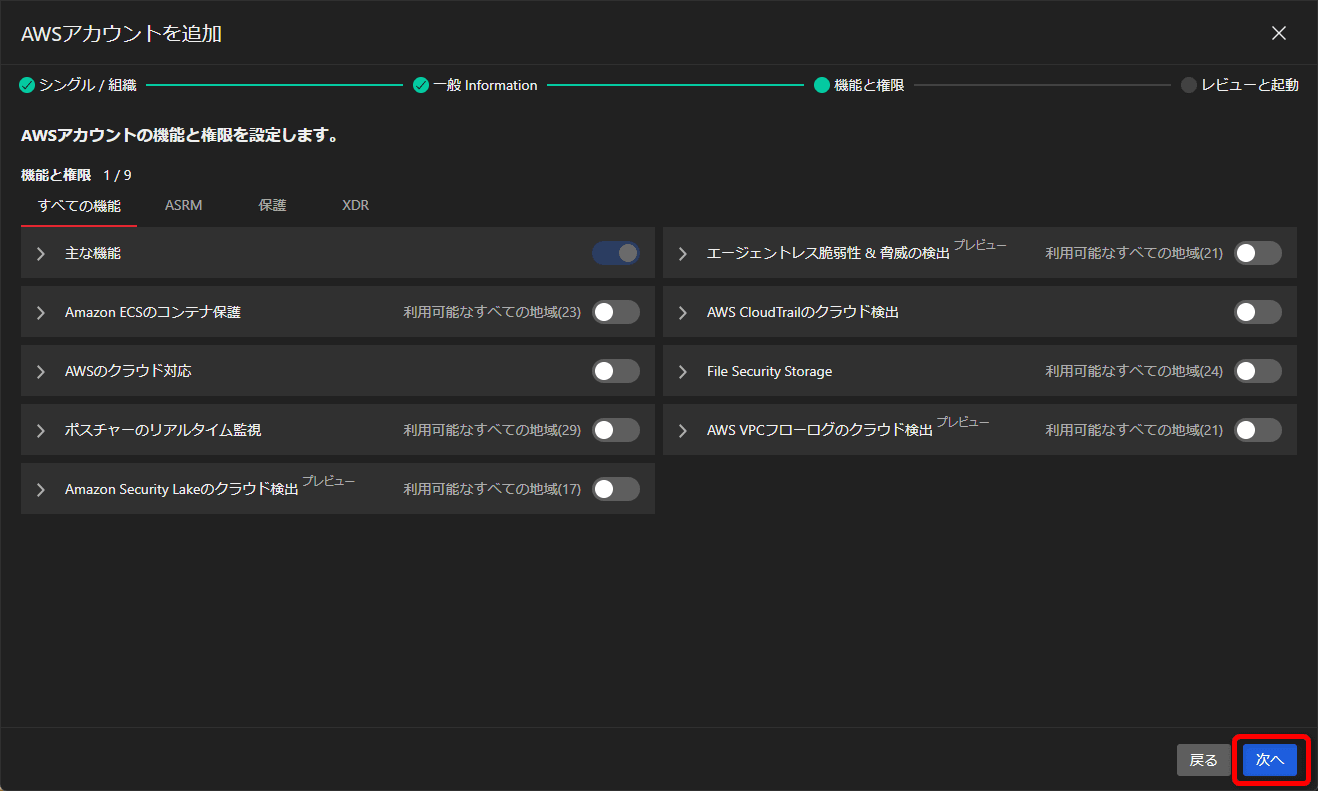Switch to the ASRM tab

pyautogui.click(x=184, y=206)
